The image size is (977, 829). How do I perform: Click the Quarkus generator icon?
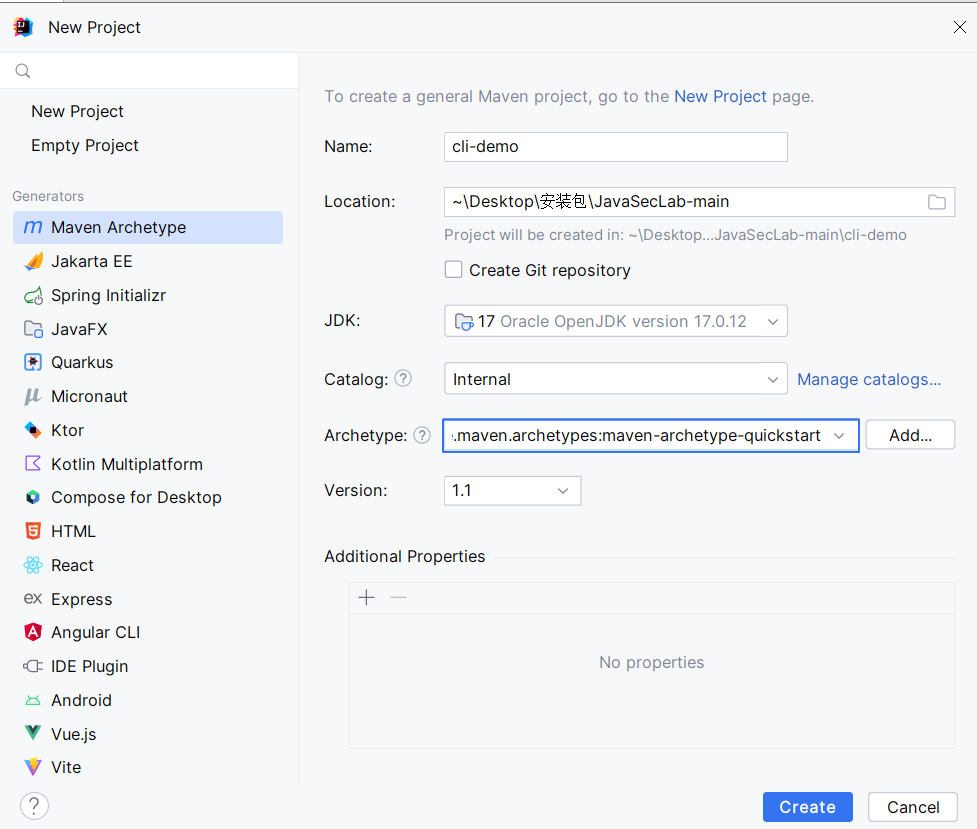[33, 362]
